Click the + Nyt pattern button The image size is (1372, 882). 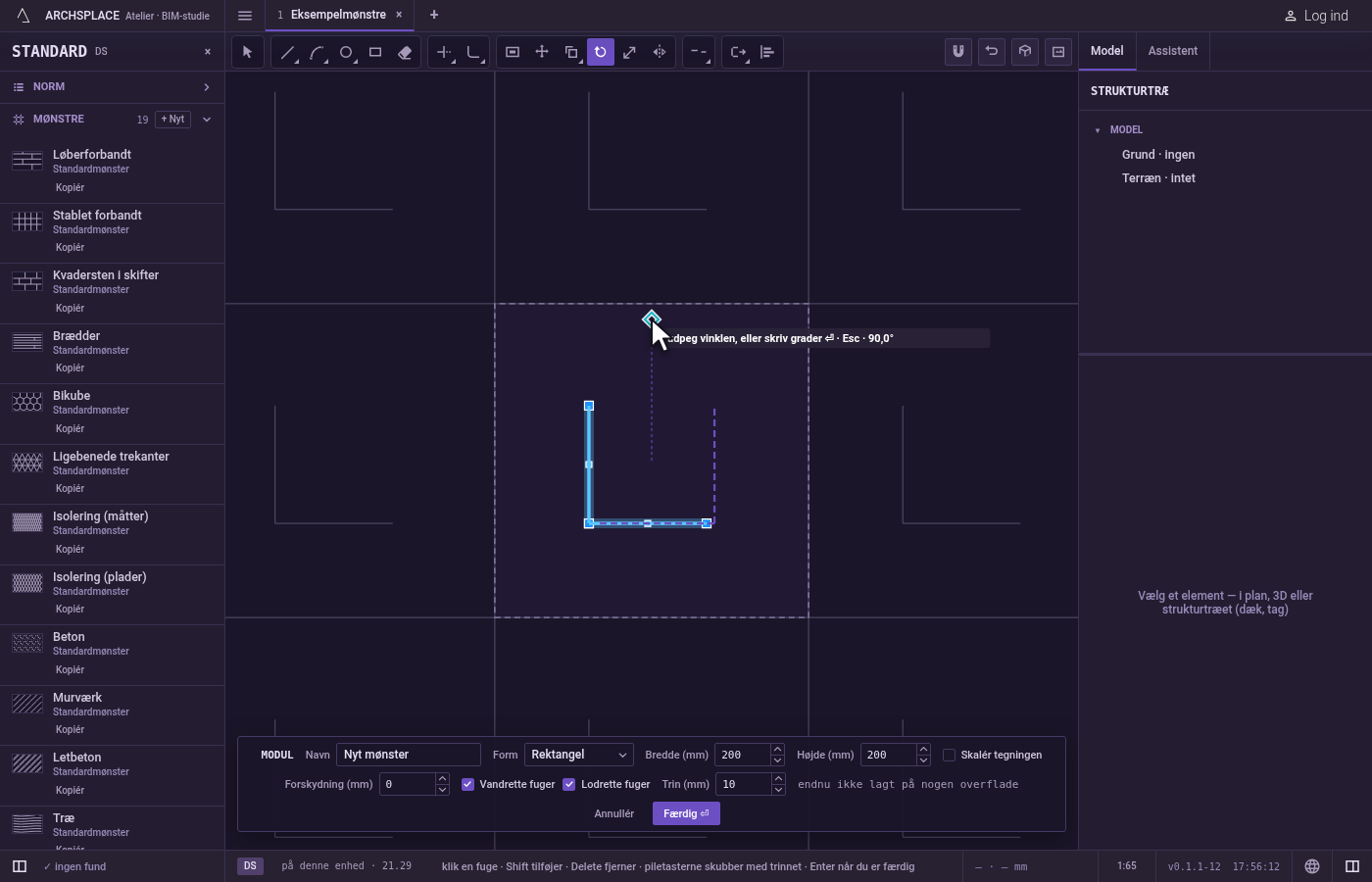[172, 120]
